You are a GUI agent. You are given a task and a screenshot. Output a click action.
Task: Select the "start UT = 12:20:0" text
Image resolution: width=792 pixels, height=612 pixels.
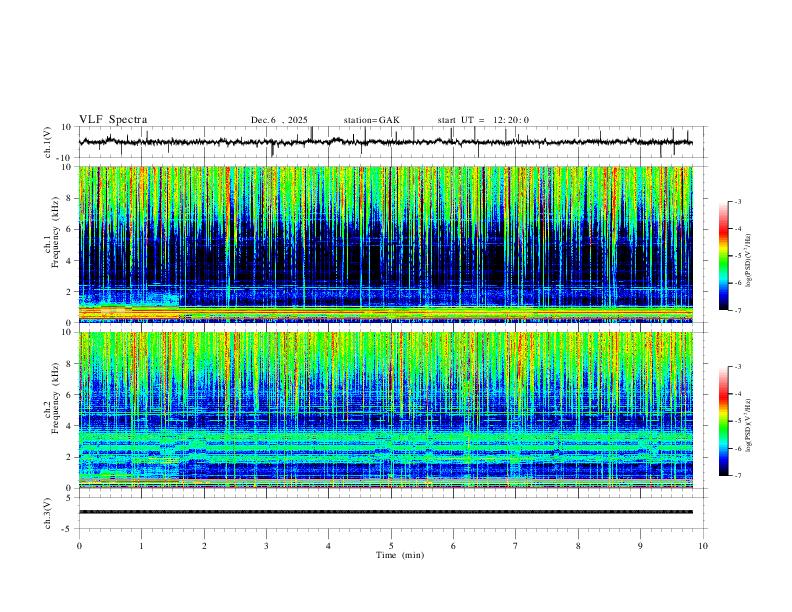click(x=483, y=120)
